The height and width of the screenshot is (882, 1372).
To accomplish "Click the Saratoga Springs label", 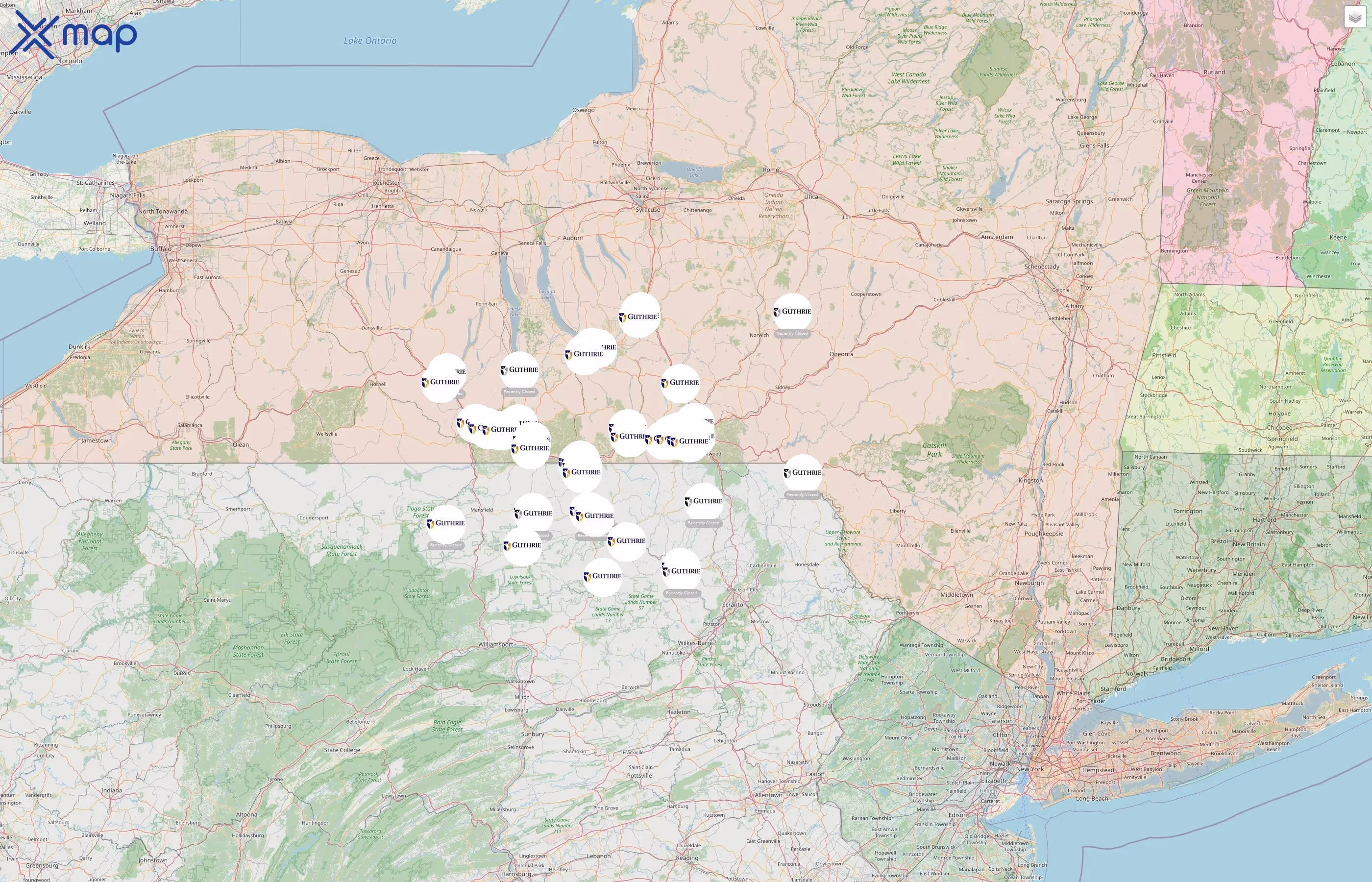I will tap(1069, 201).
